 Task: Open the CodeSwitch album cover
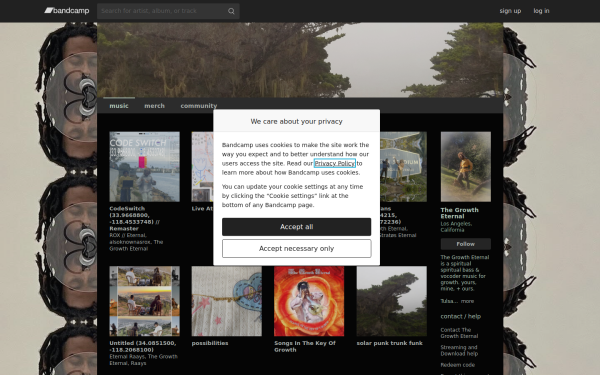point(144,166)
